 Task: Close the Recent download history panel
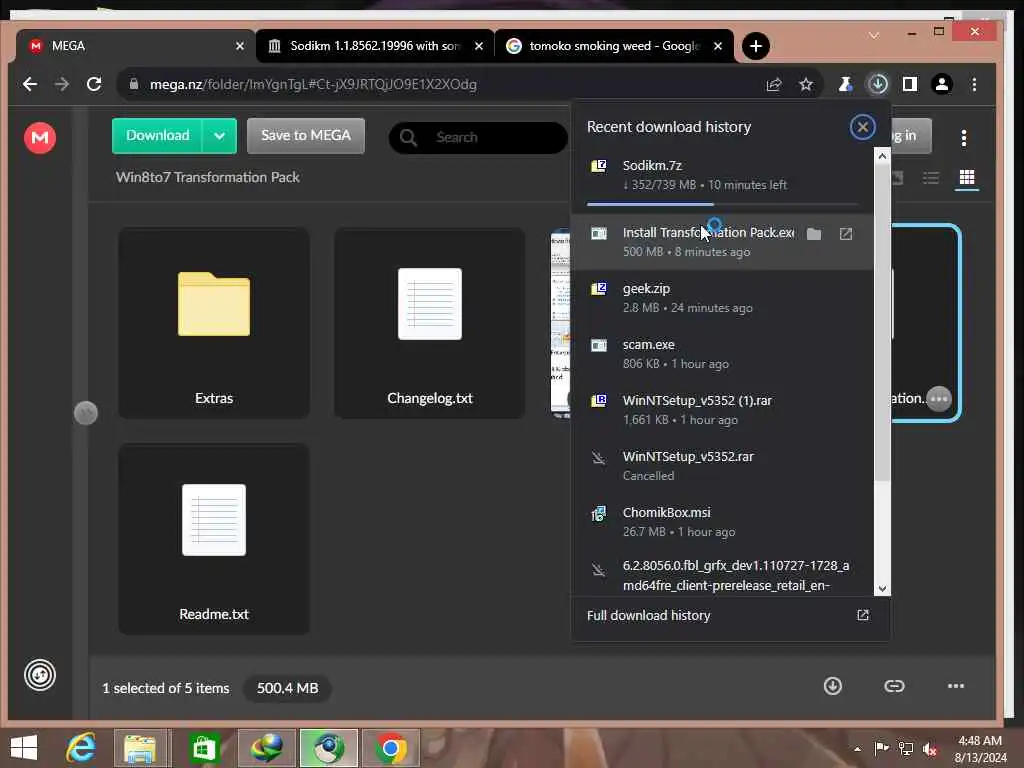coord(862,127)
